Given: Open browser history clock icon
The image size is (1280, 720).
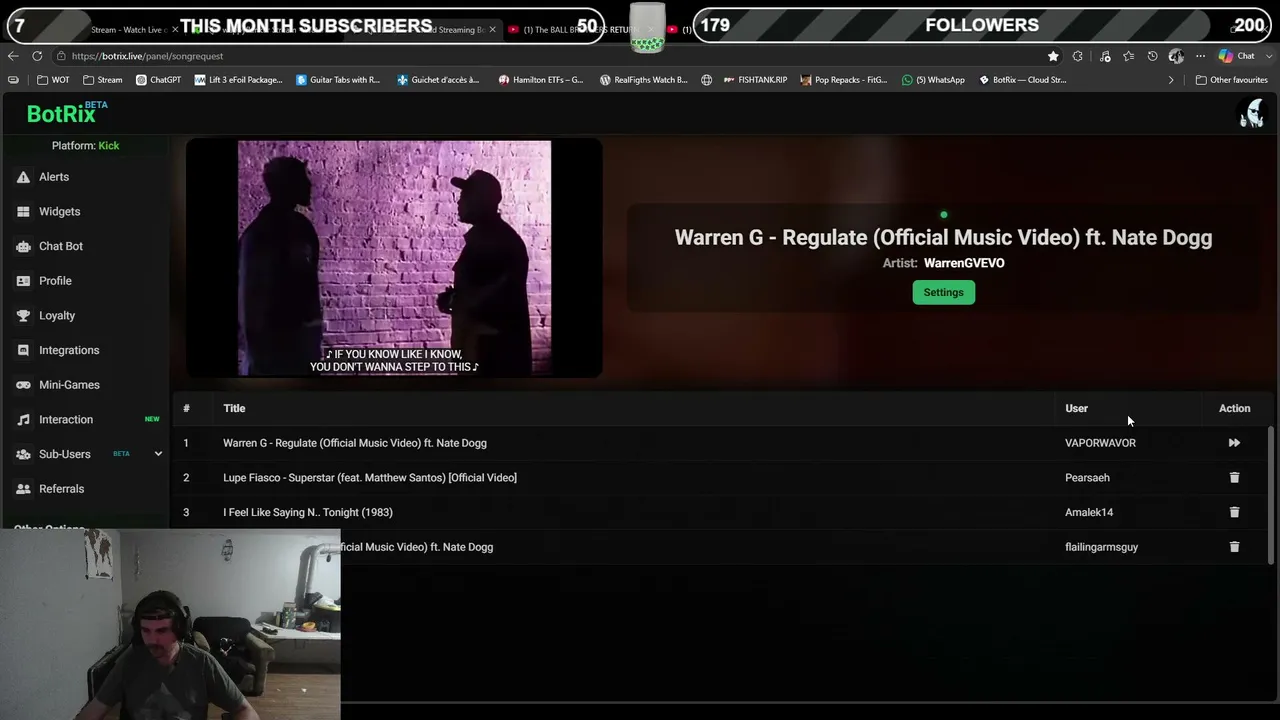Looking at the screenshot, I should [x=1152, y=56].
